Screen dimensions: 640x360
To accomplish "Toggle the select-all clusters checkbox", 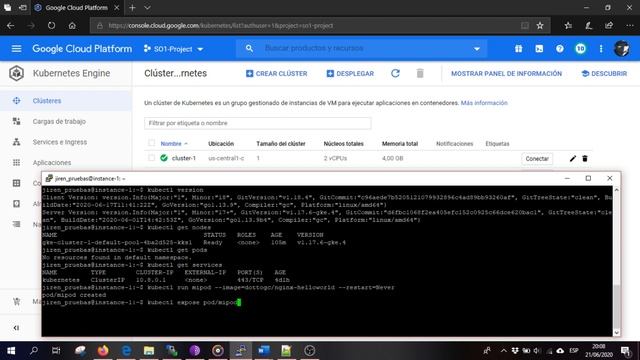I will coord(151,143).
